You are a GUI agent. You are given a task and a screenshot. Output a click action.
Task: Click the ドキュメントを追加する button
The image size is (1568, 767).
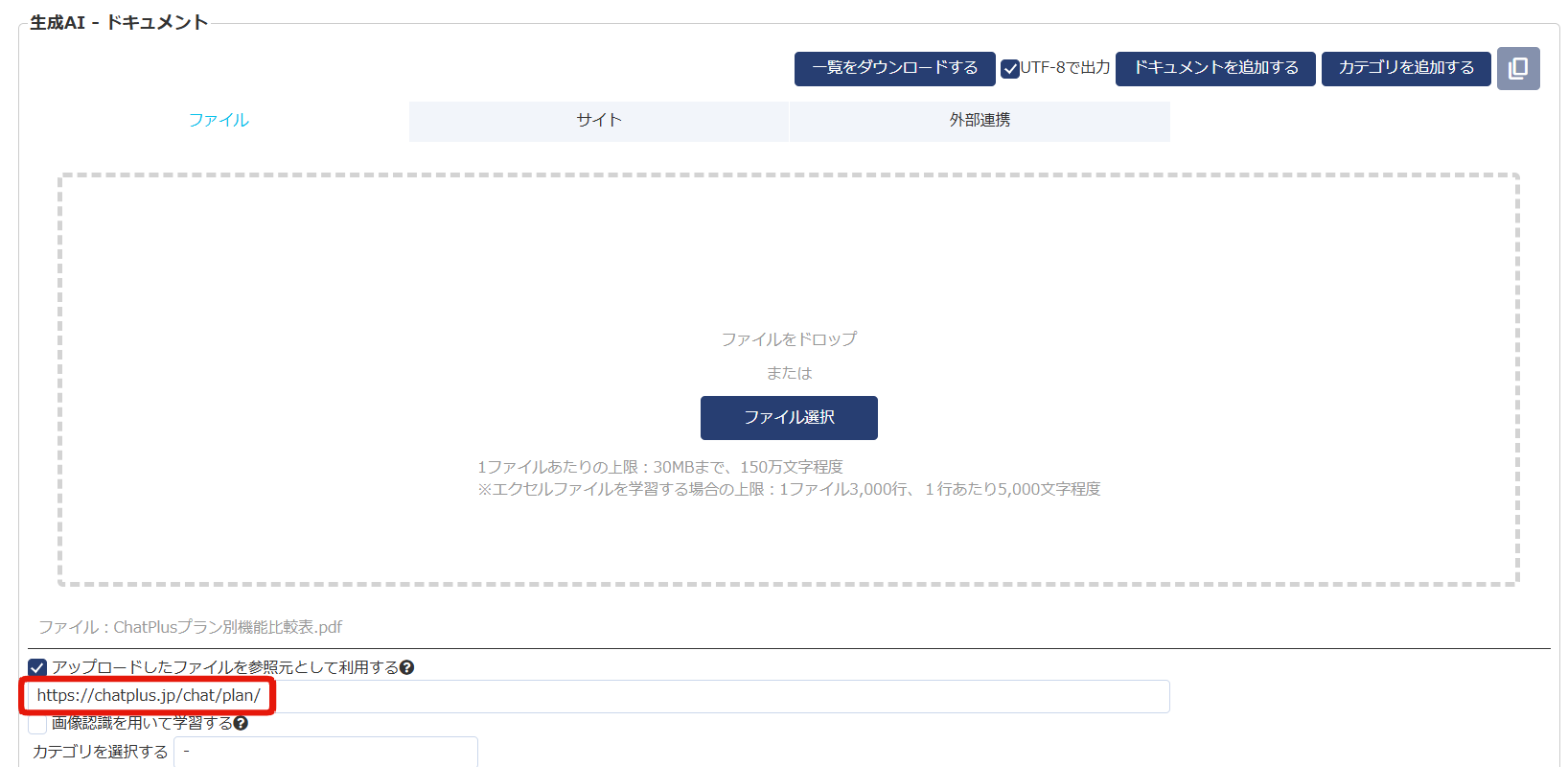point(1215,68)
